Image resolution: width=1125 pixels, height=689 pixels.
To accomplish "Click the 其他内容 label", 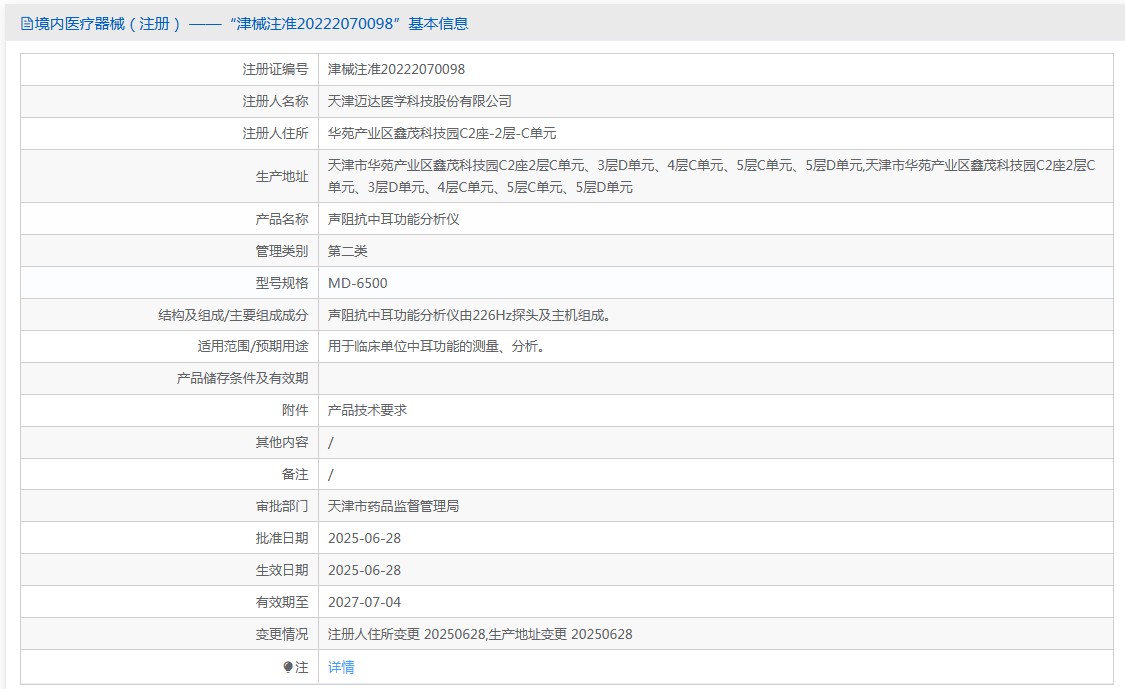I will [282, 442].
